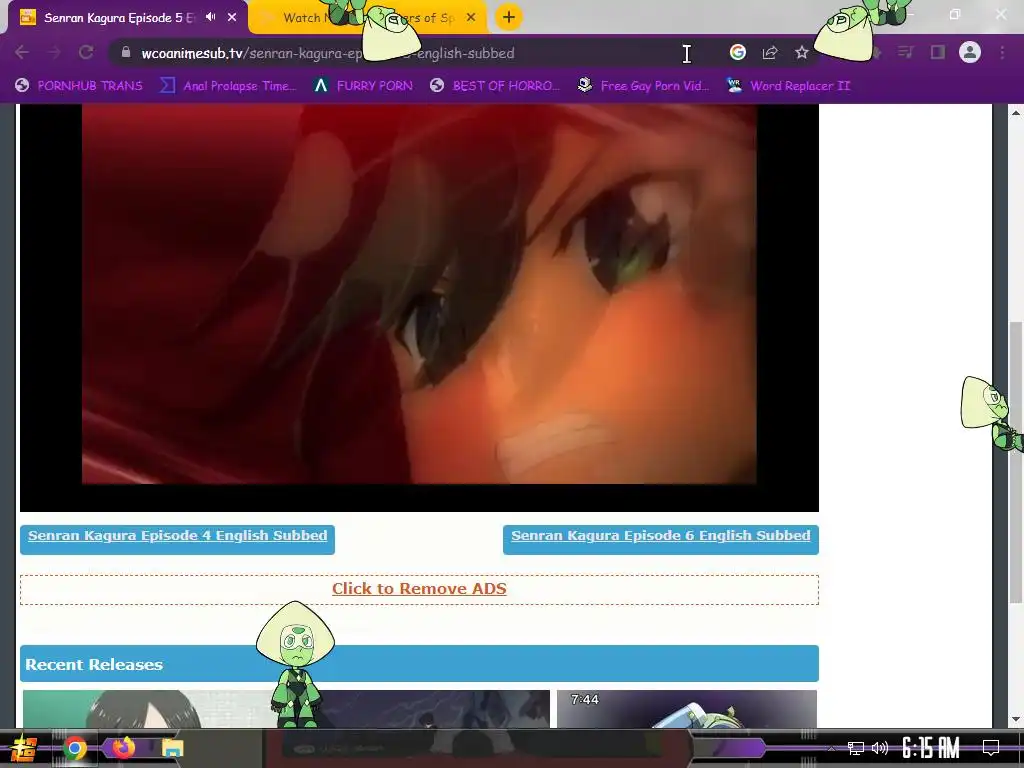The height and width of the screenshot is (768, 1024).
Task: Go back to the previous page
Action: (22, 52)
